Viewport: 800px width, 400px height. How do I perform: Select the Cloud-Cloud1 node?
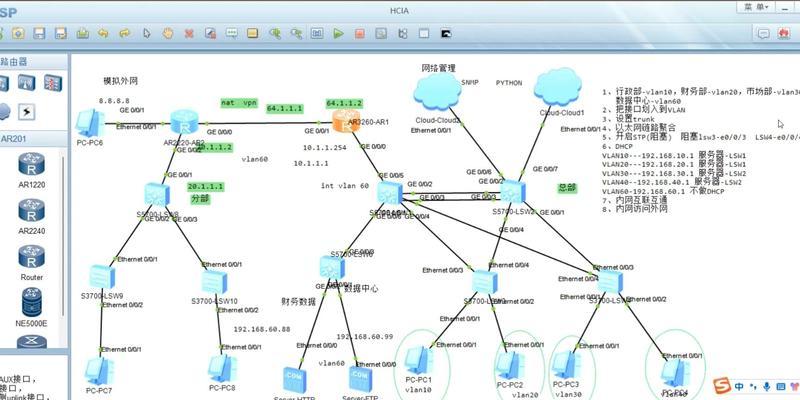[x=558, y=87]
